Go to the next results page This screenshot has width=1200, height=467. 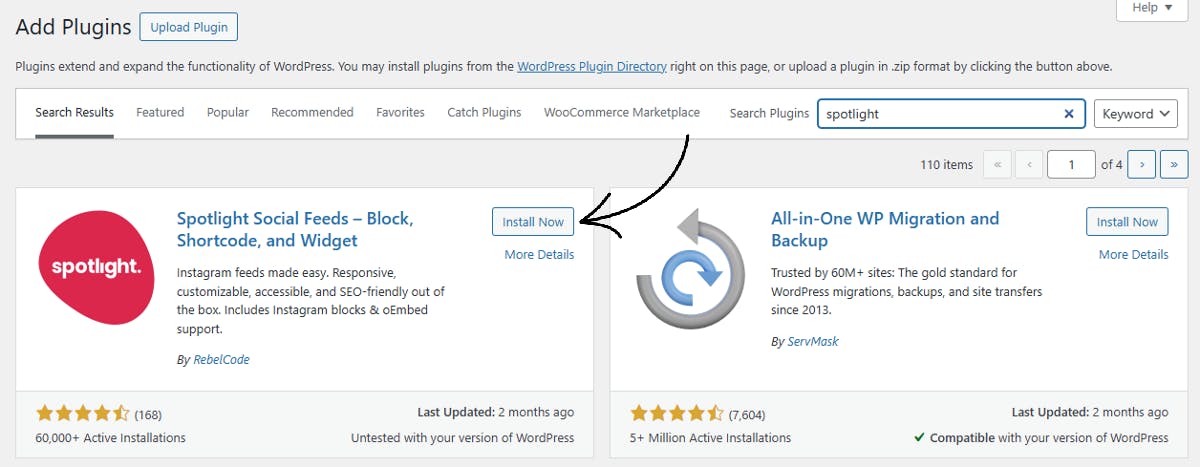[1143, 164]
